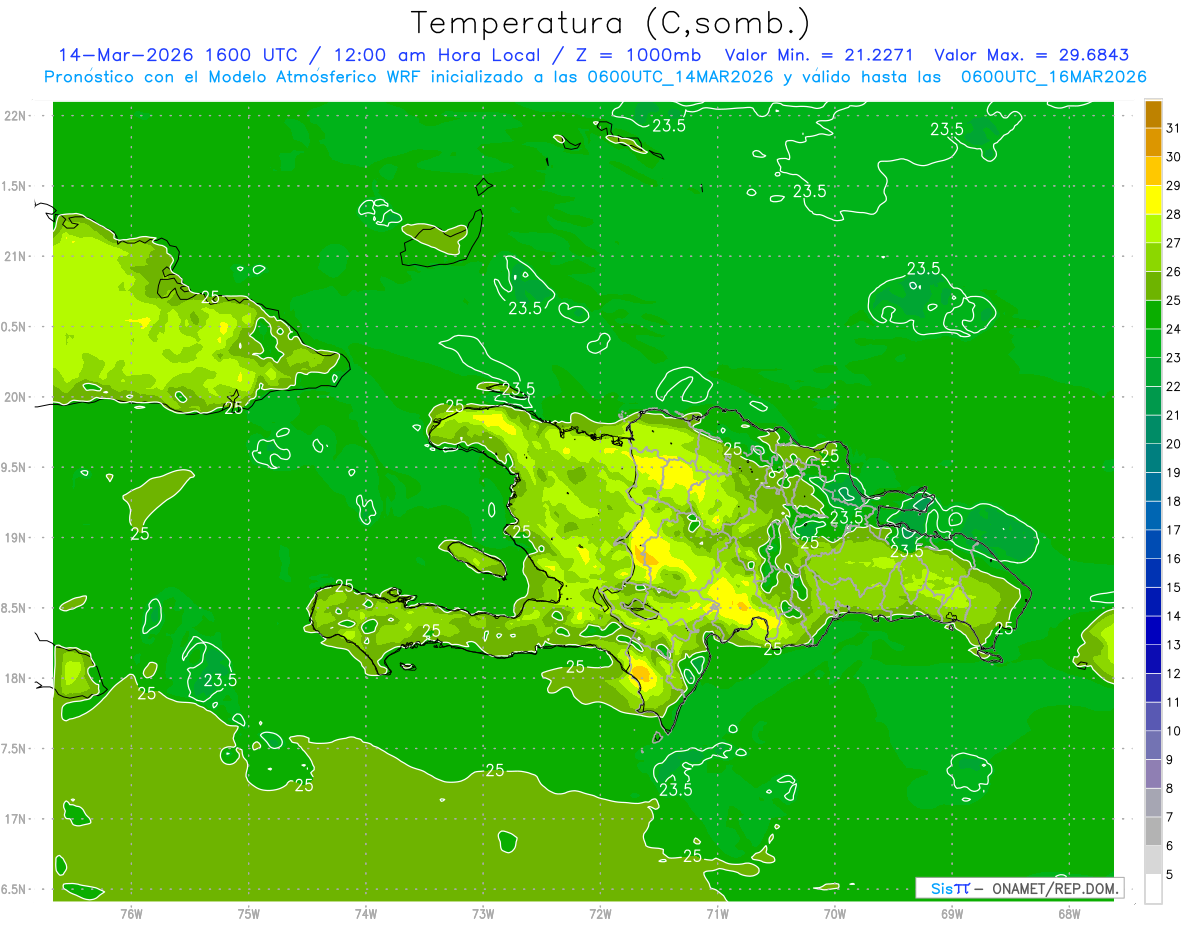Click the '7.5N' latitude axis label
The image size is (1200, 927).
click(x=14, y=749)
